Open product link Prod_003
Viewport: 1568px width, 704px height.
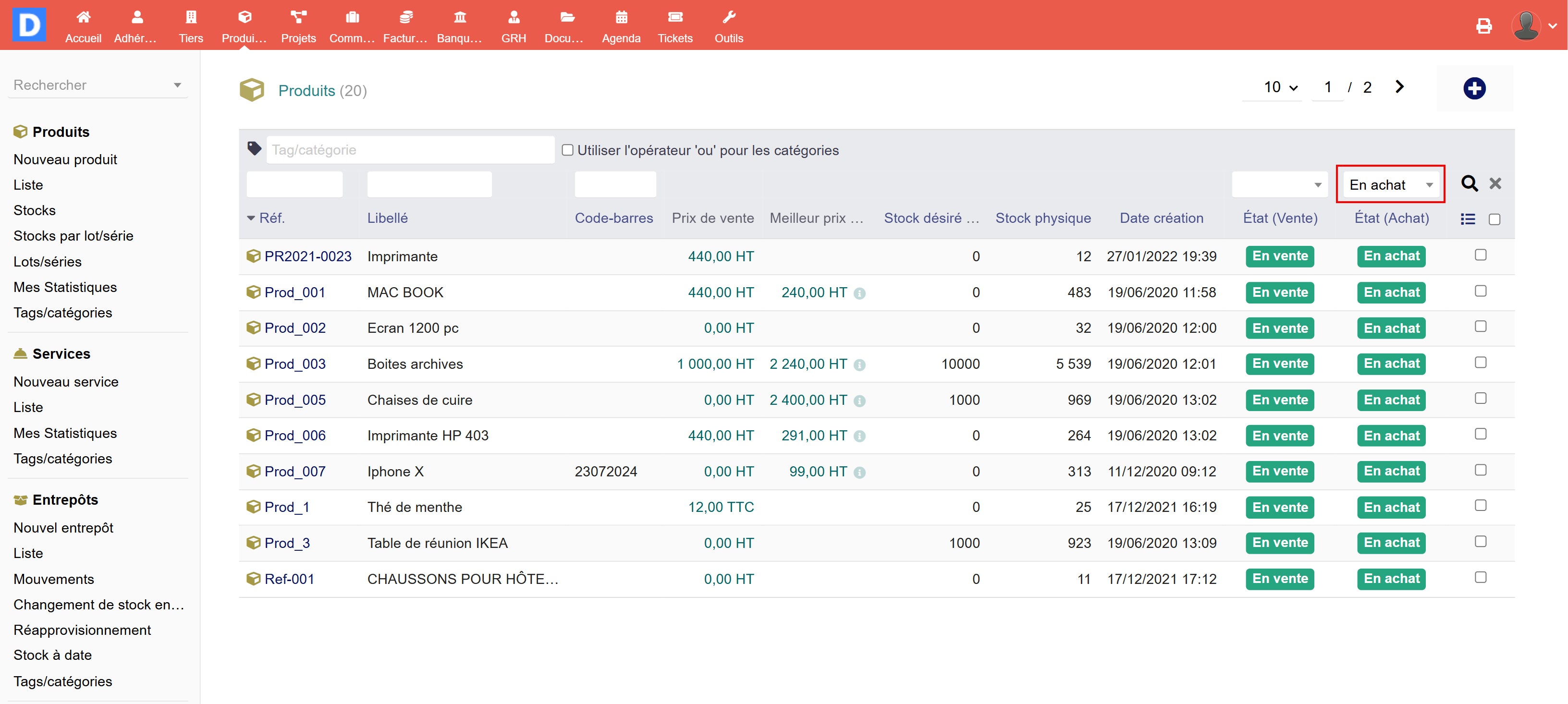(x=294, y=364)
